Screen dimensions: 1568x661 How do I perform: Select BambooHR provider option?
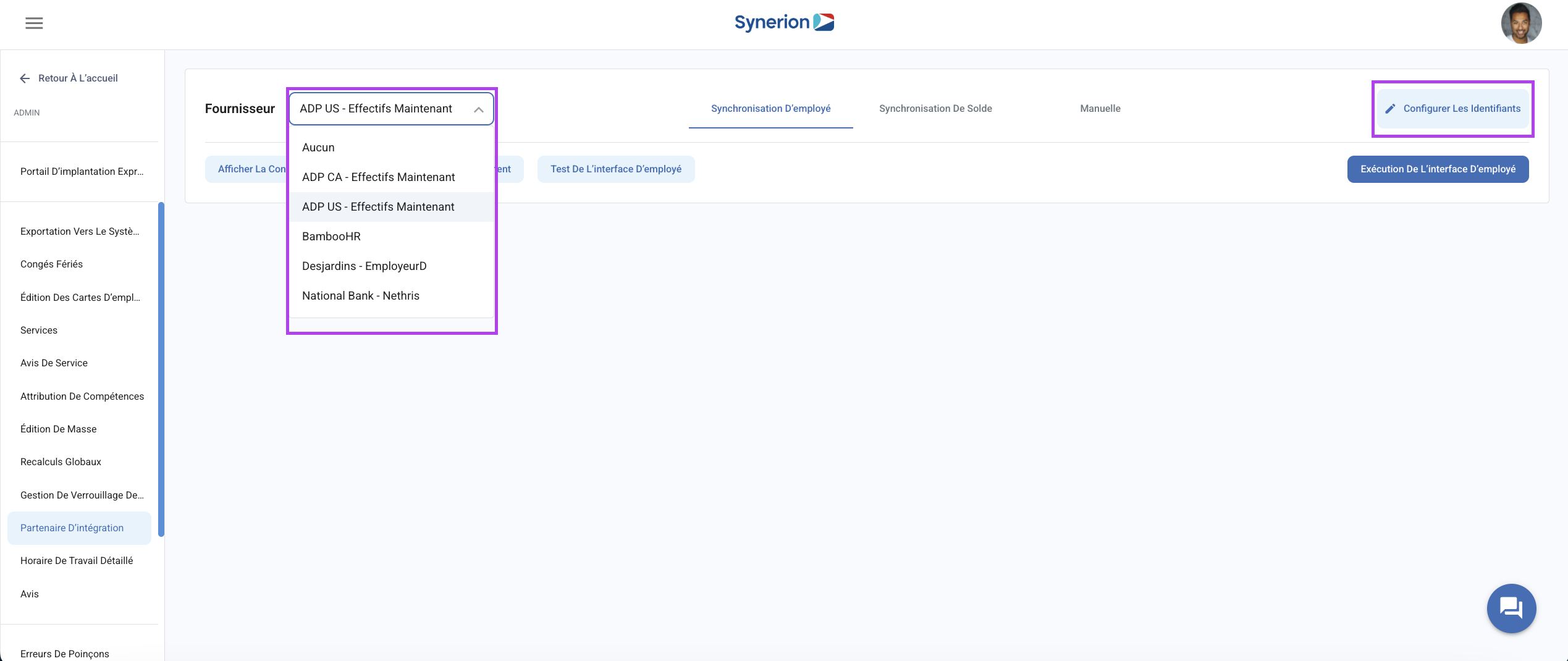392,237
